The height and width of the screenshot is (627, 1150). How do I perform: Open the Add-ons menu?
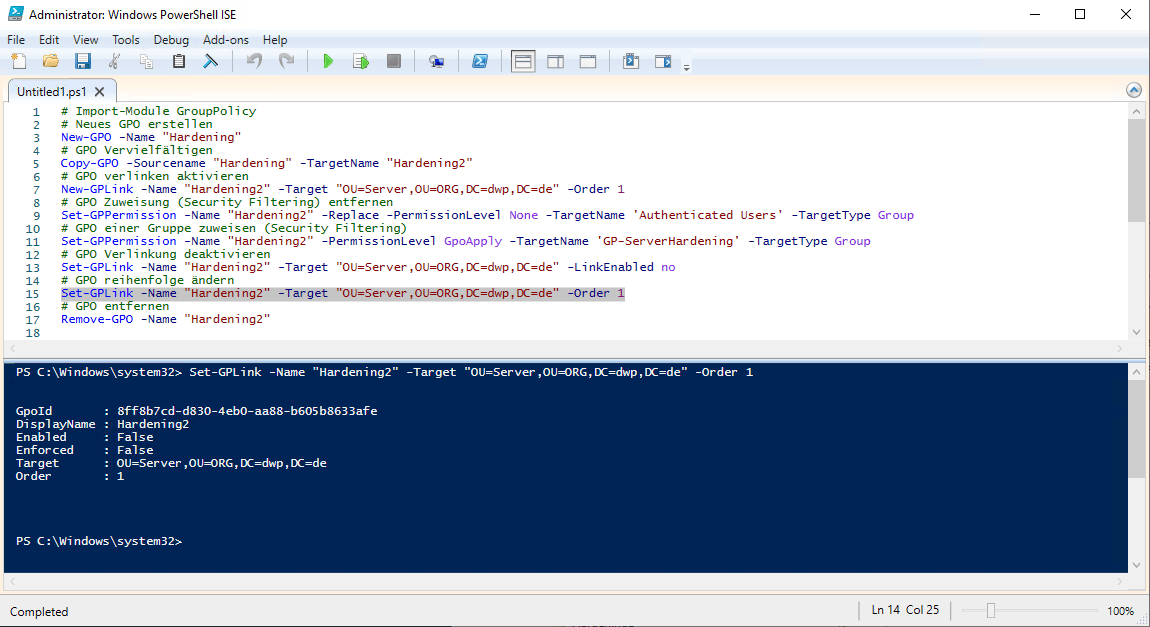coord(225,40)
